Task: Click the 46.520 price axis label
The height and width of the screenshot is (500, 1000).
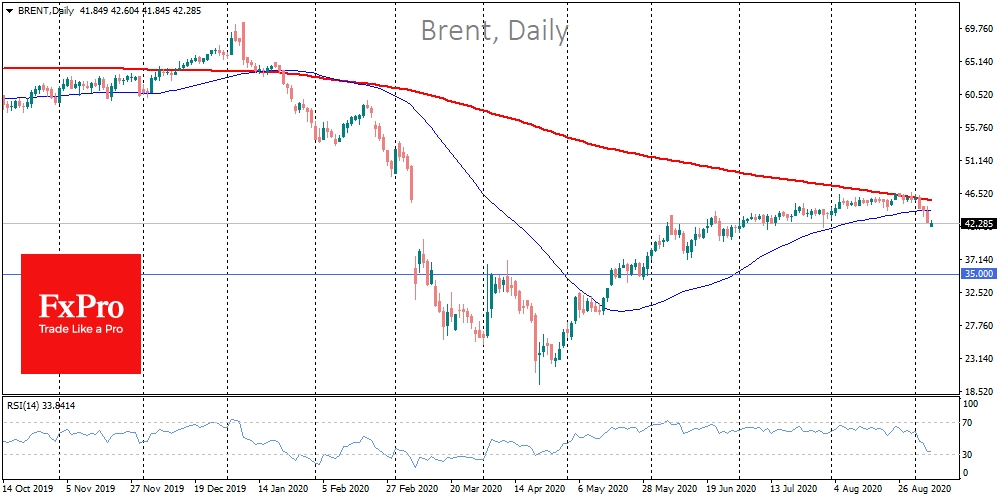Action: (x=977, y=193)
